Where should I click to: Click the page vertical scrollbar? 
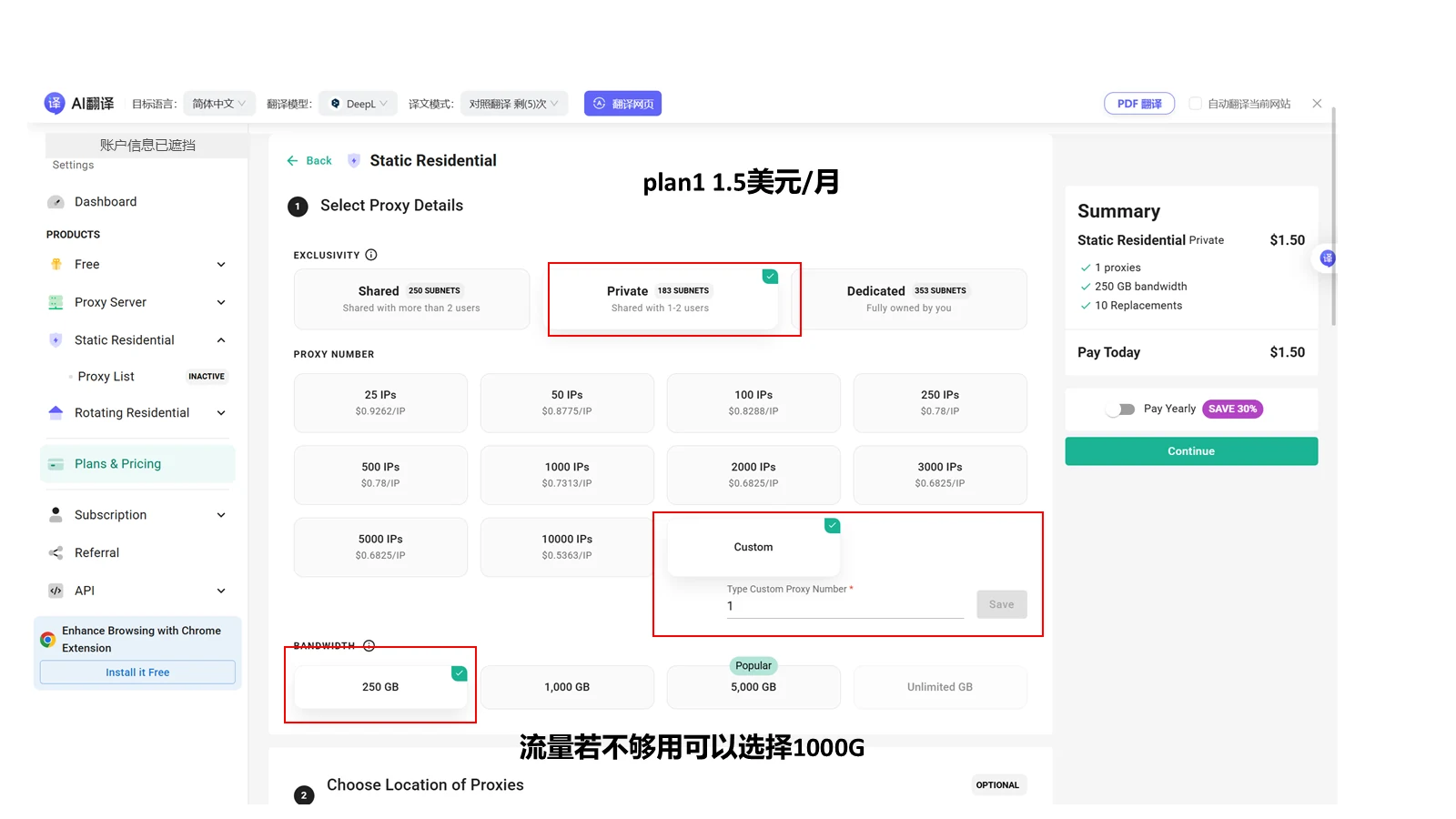click(x=1334, y=217)
